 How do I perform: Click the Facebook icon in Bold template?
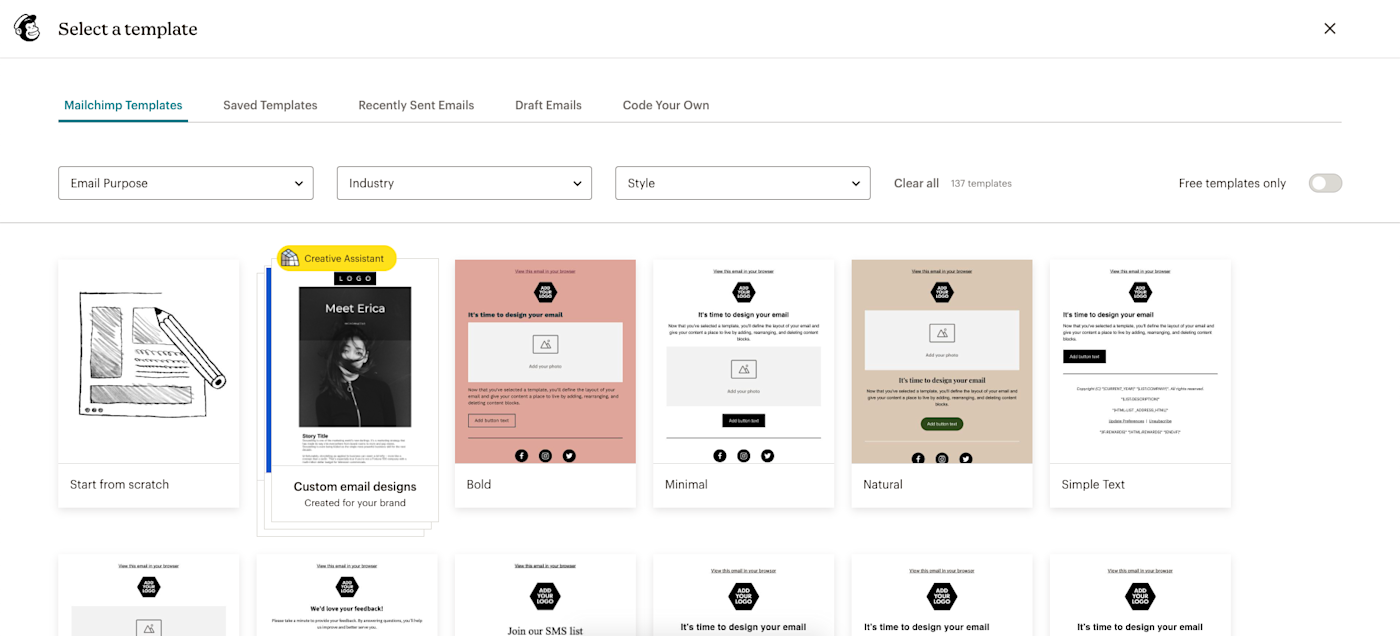(521, 456)
